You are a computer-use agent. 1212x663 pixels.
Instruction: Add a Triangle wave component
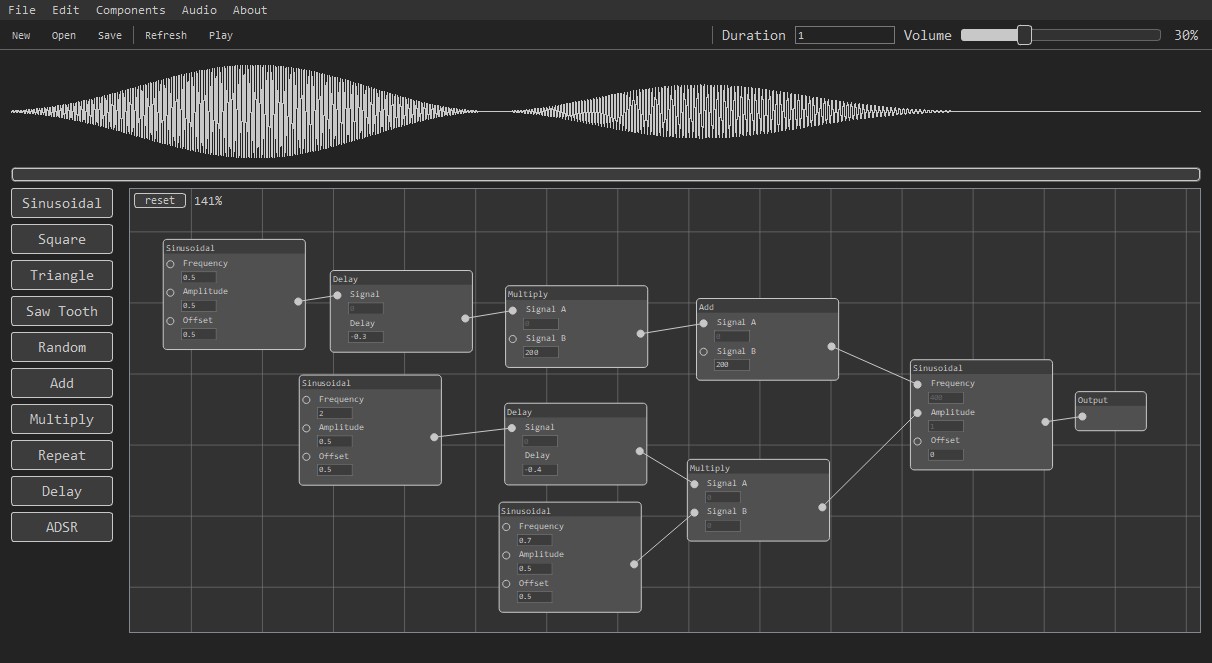tap(61, 275)
